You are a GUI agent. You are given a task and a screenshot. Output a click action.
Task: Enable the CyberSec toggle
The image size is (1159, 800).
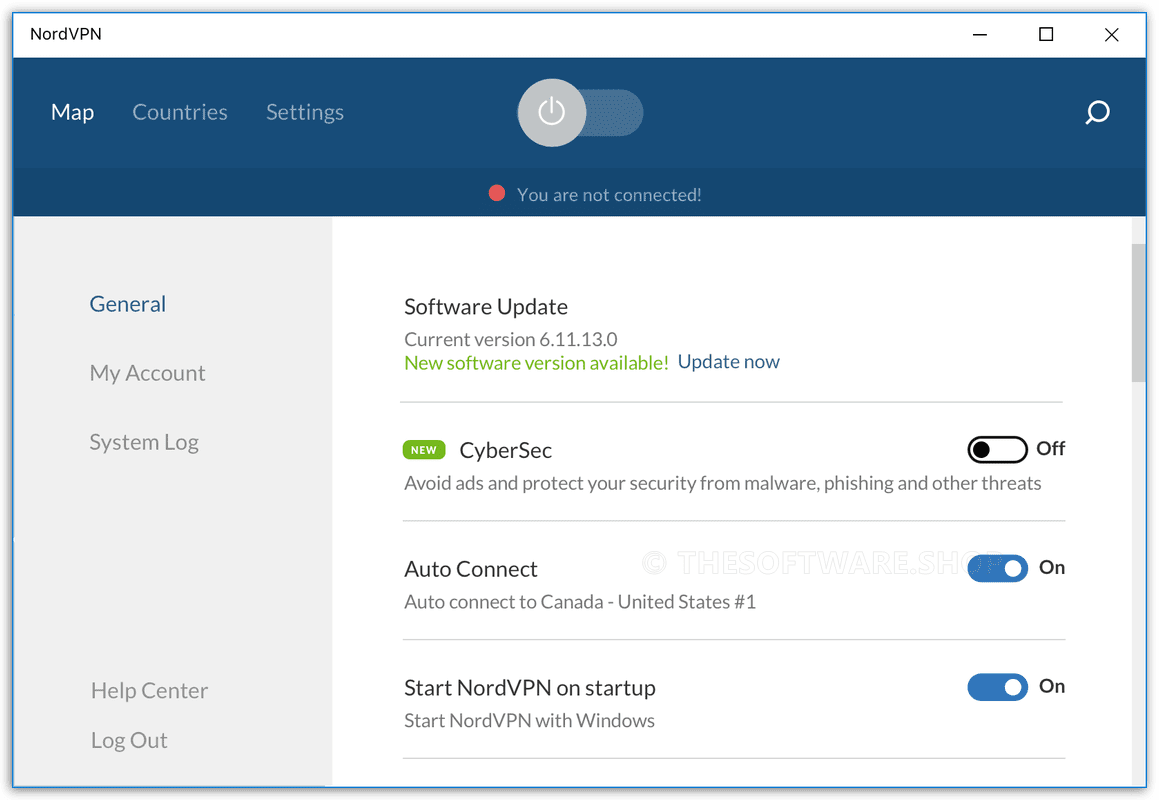(x=997, y=450)
